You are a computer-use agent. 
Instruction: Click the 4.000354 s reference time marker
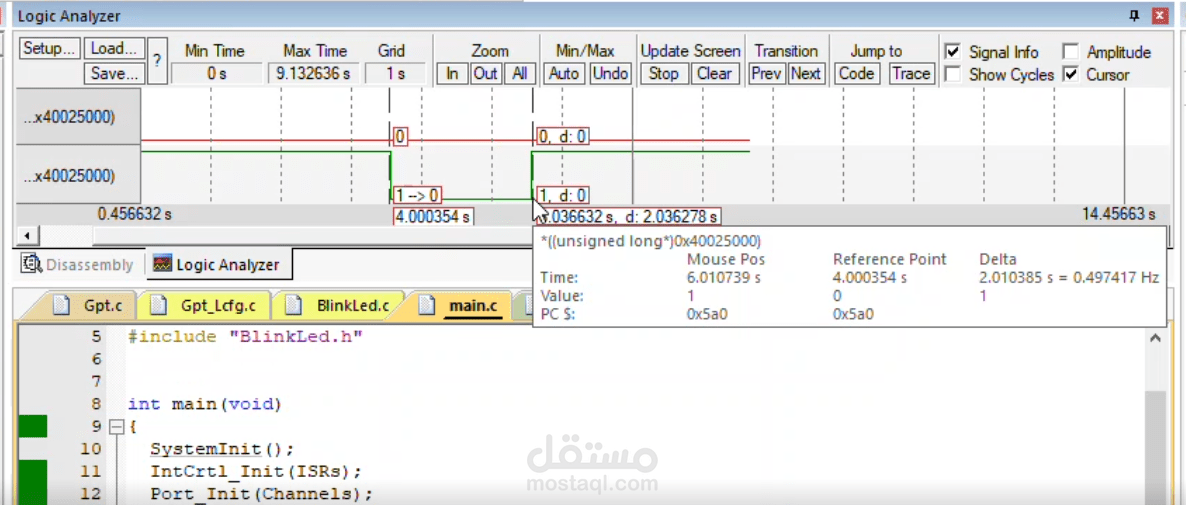tap(433, 217)
